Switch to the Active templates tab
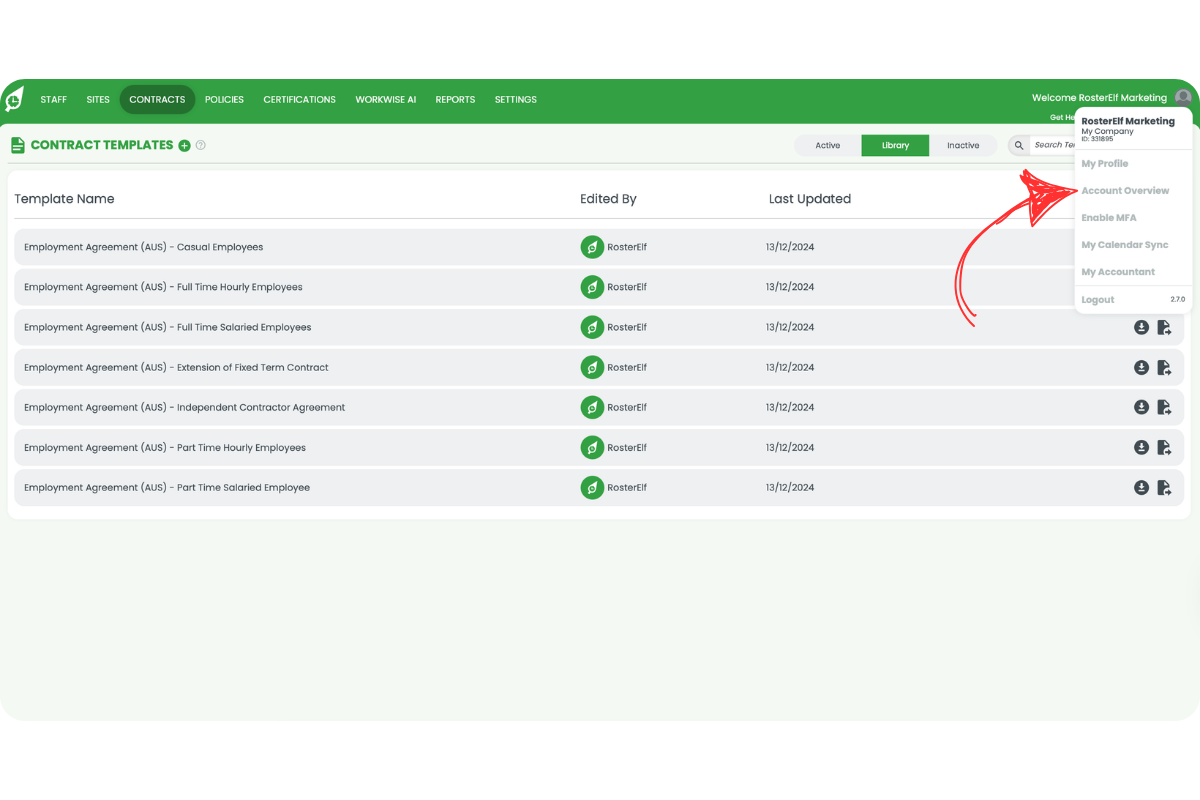 click(x=828, y=146)
